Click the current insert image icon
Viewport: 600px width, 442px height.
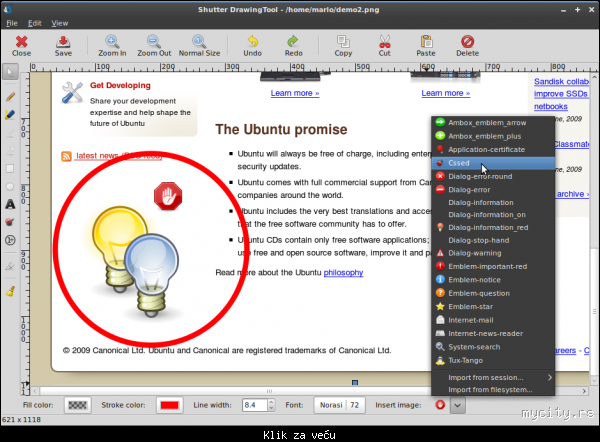(440, 404)
